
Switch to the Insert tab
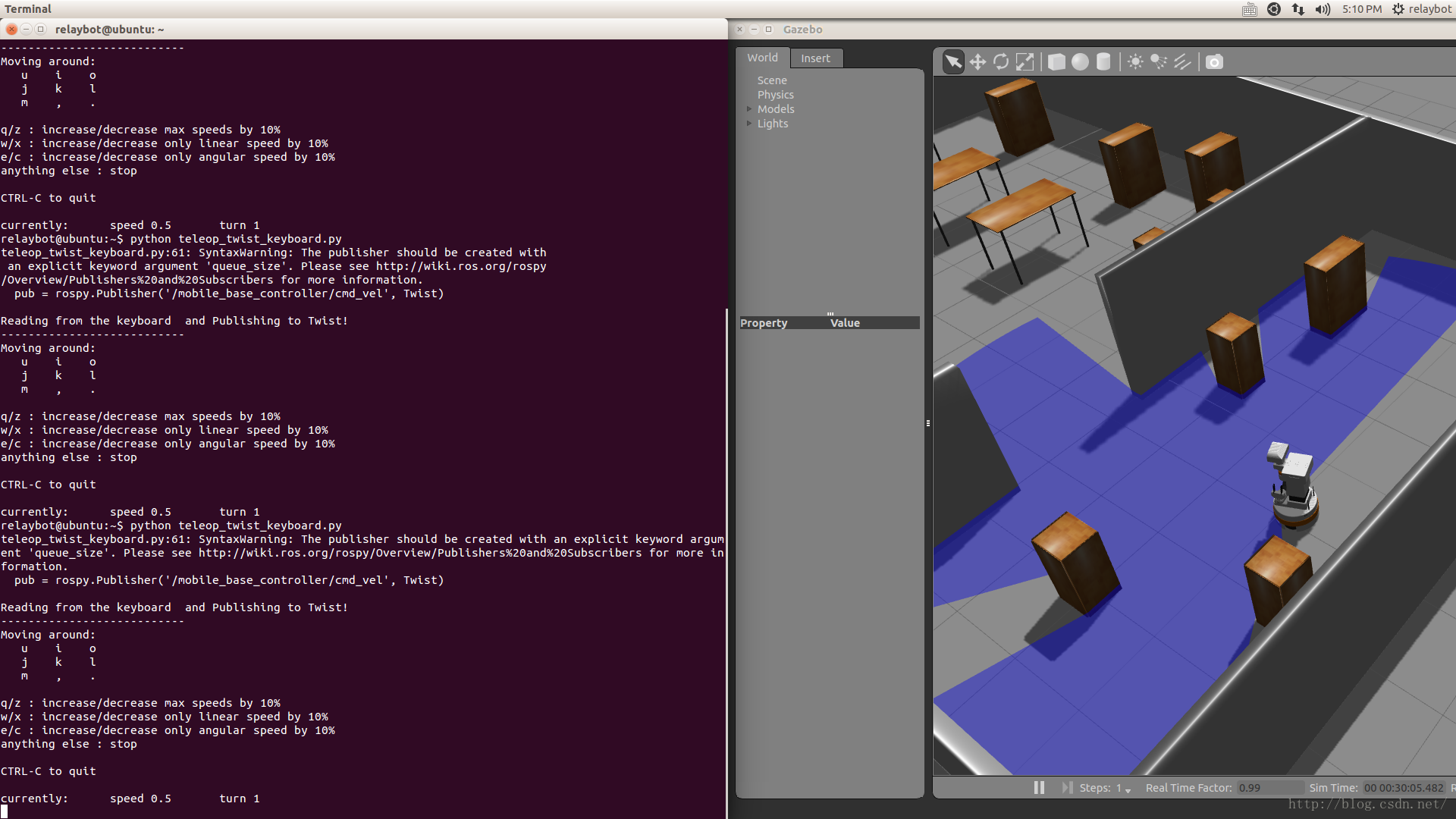815,58
